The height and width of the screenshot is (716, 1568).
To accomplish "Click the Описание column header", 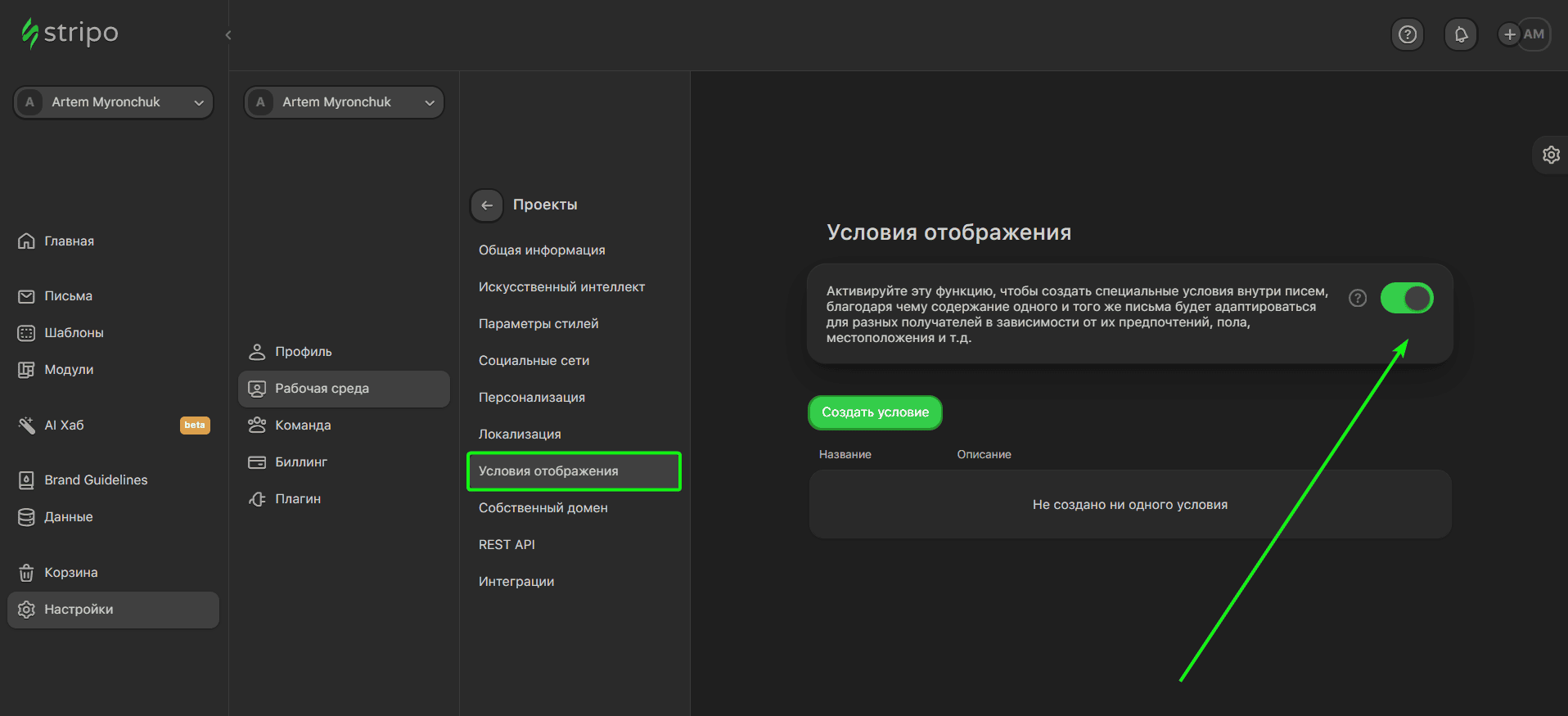I will [985, 455].
